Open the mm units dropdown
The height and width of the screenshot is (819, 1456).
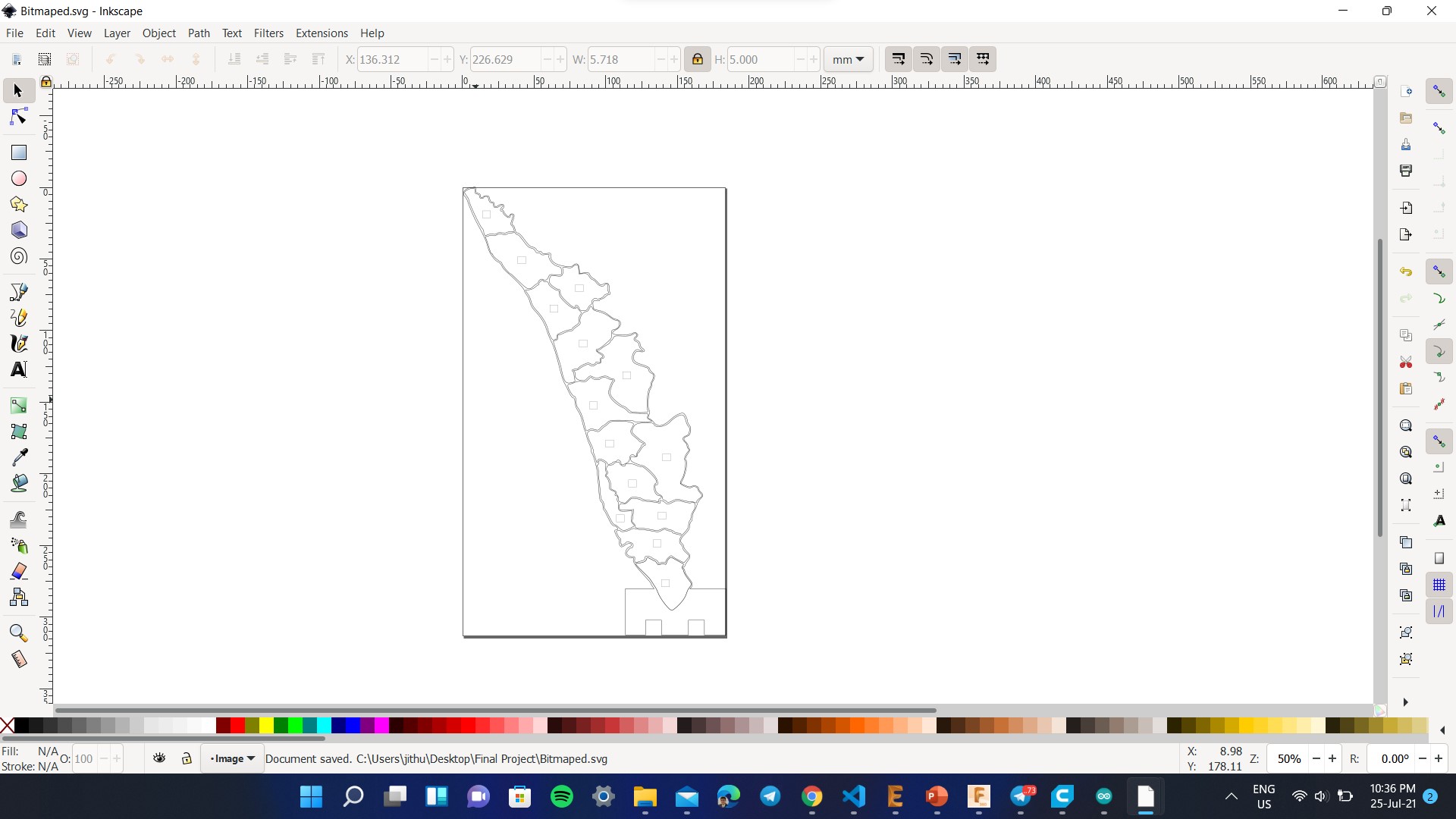848,59
